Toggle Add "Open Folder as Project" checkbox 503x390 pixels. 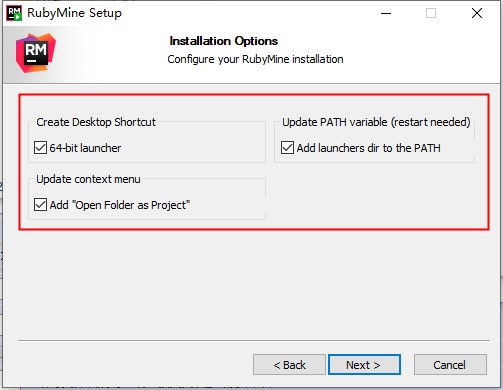click(40, 204)
